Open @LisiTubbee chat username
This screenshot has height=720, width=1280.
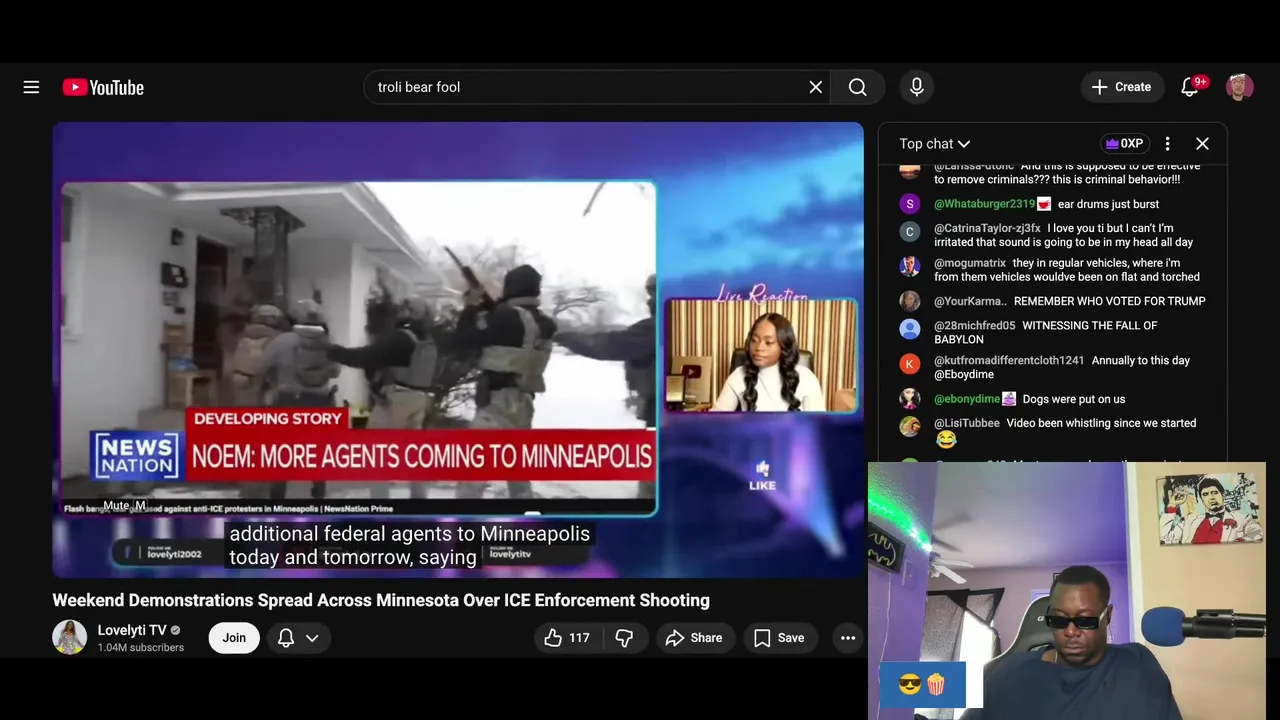[967, 423]
